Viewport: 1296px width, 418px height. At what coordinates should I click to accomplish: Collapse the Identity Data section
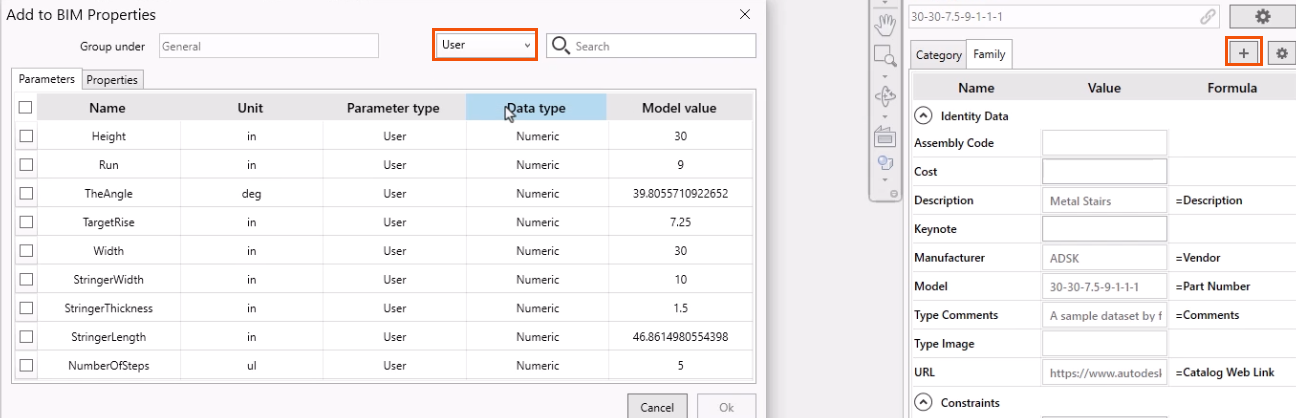pyautogui.click(x=923, y=116)
